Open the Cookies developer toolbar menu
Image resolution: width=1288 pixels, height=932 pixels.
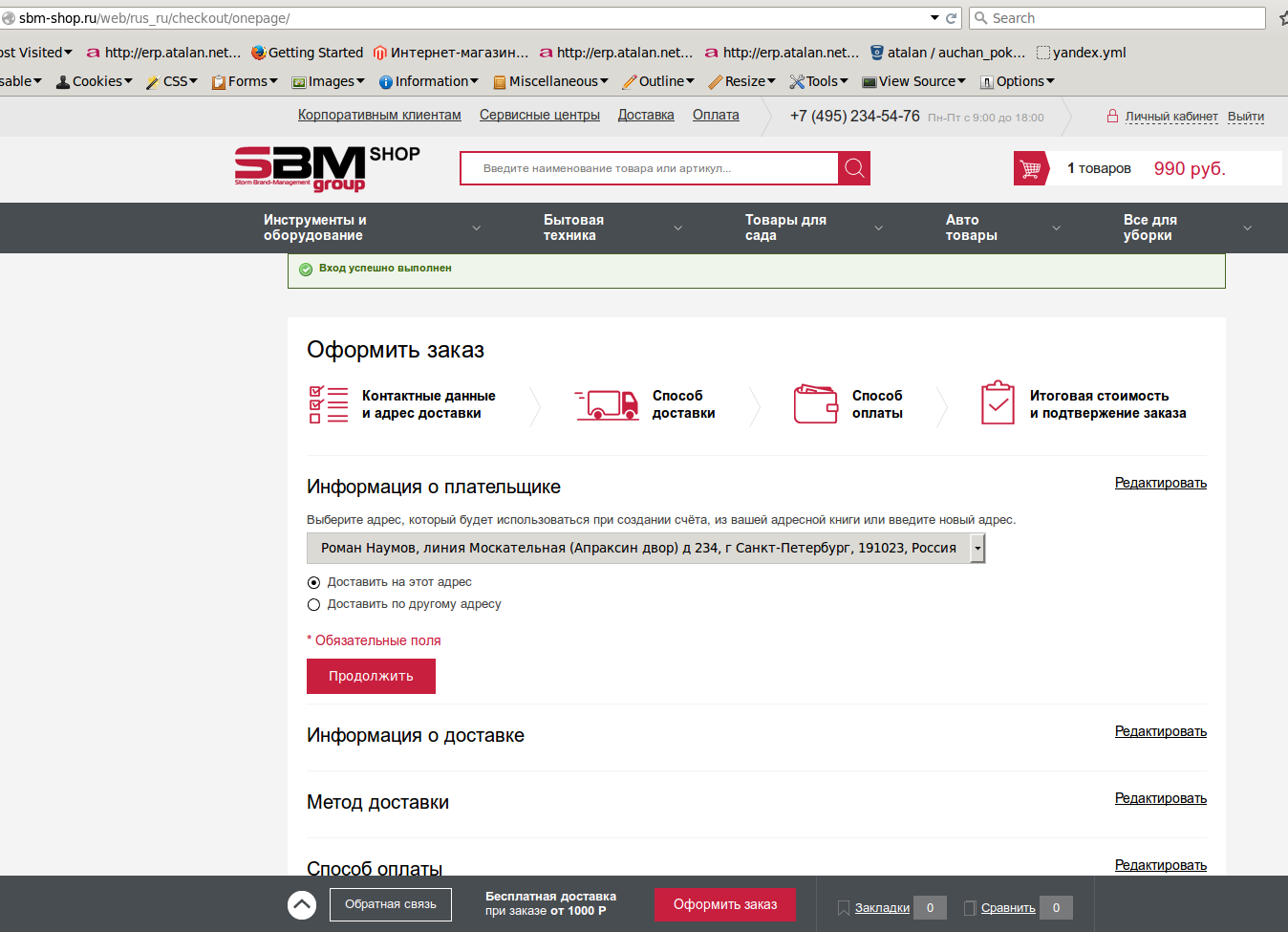[x=95, y=81]
